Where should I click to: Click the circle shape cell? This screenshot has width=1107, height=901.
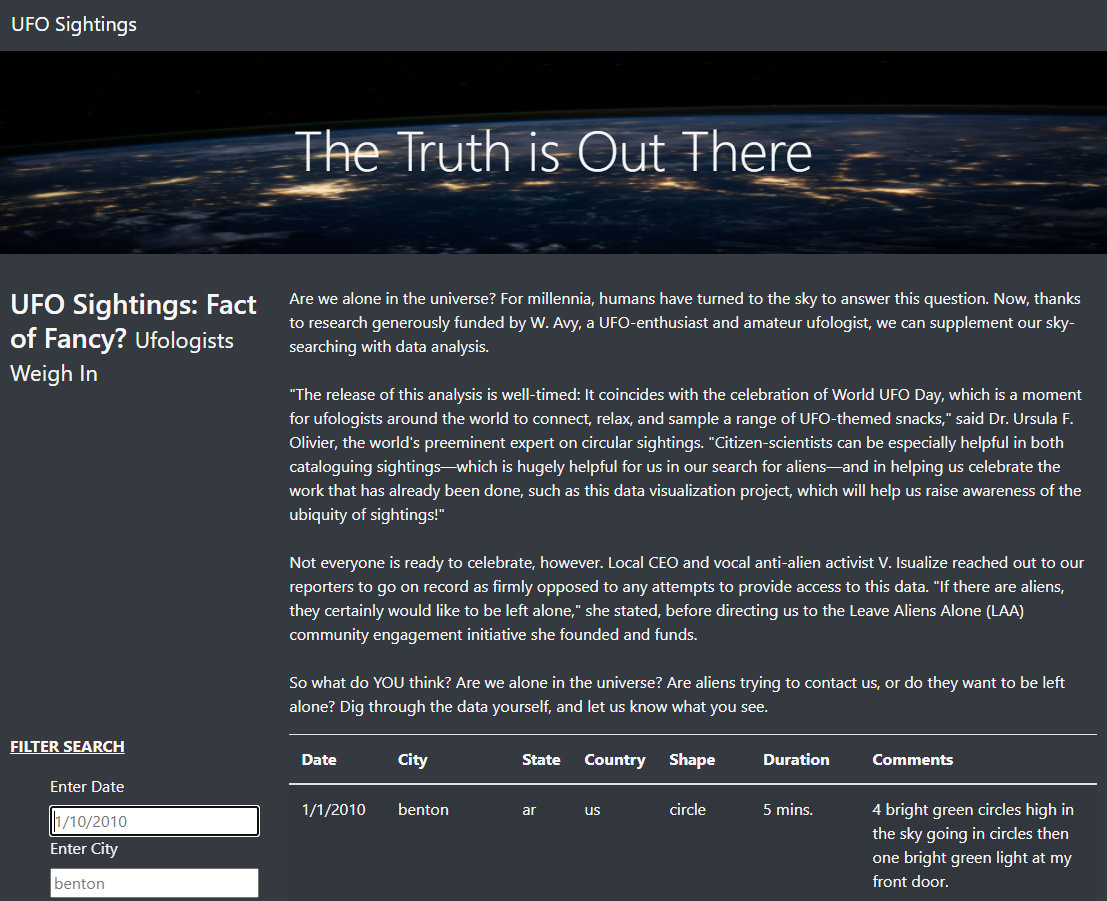click(x=687, y=810)
